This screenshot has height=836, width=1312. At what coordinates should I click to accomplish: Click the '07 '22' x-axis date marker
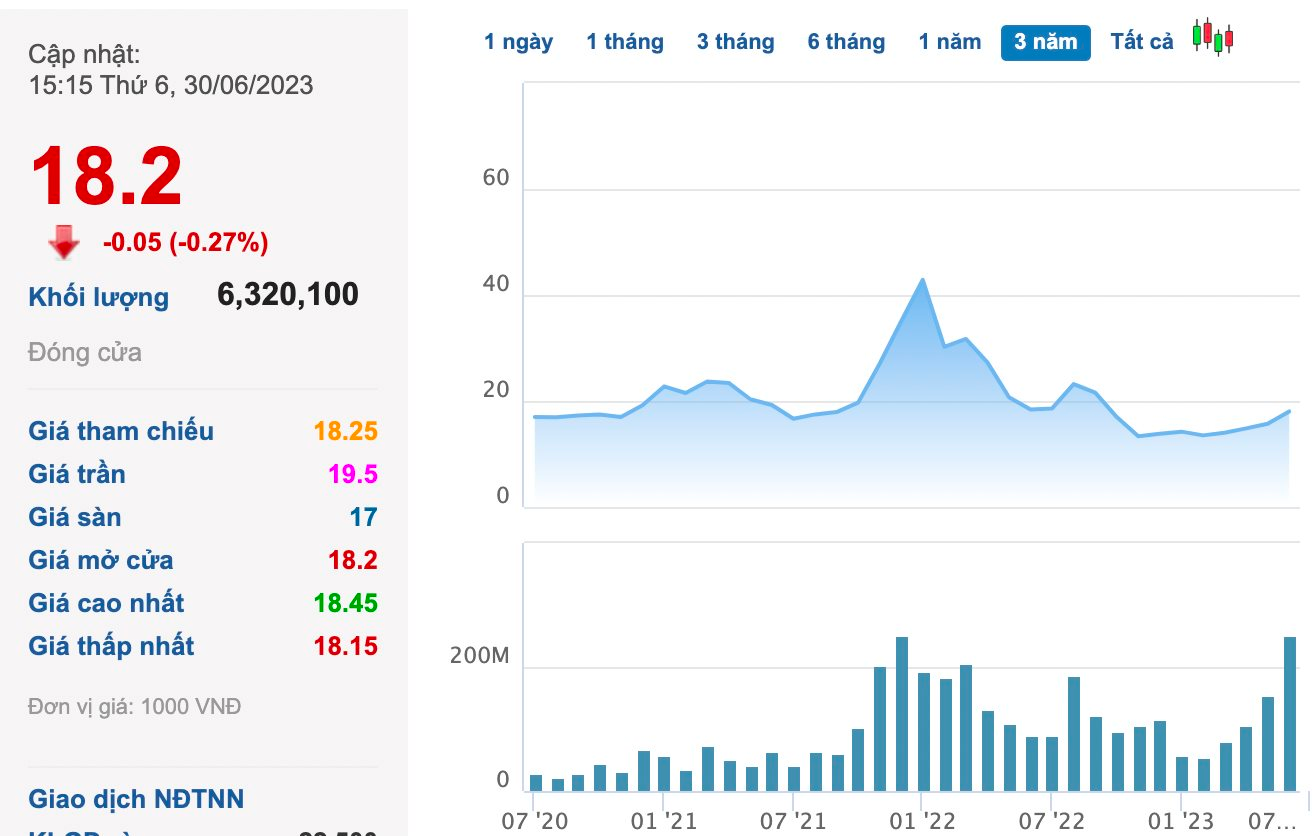tap(1051, 821)
